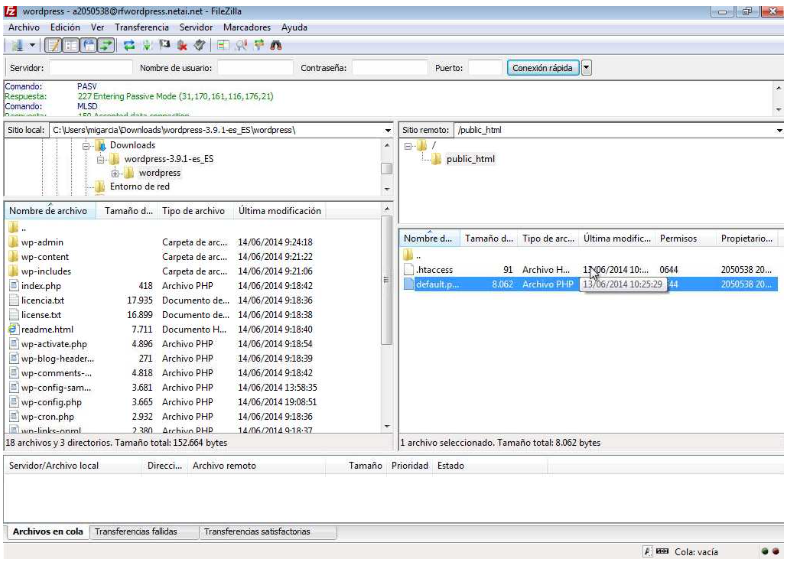Select public_html in the remote tree
The width and height of the screenshot is (792, 569).
click(x=470, y=159)
